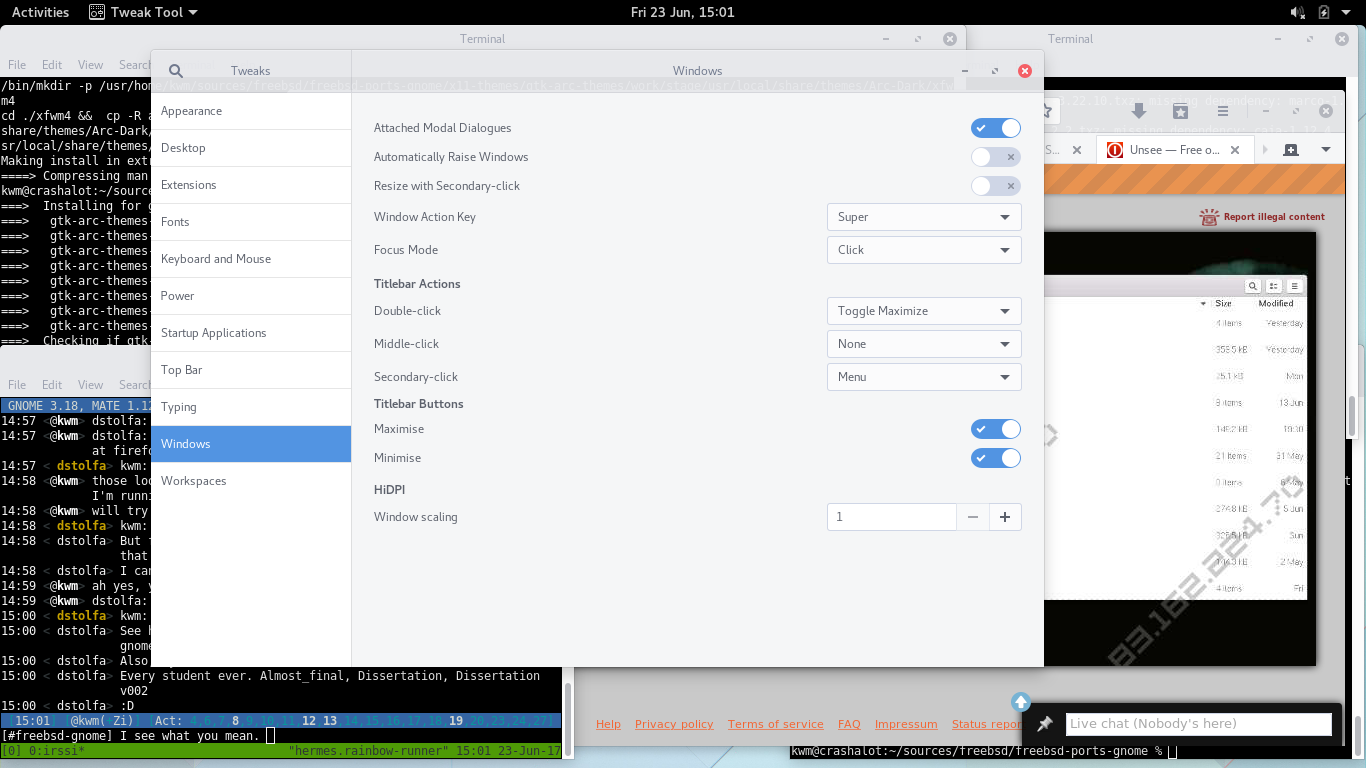This screenshot has height=768, width=1366.
Task: Open search in Tweak Tool header
Action: (176, 71)
